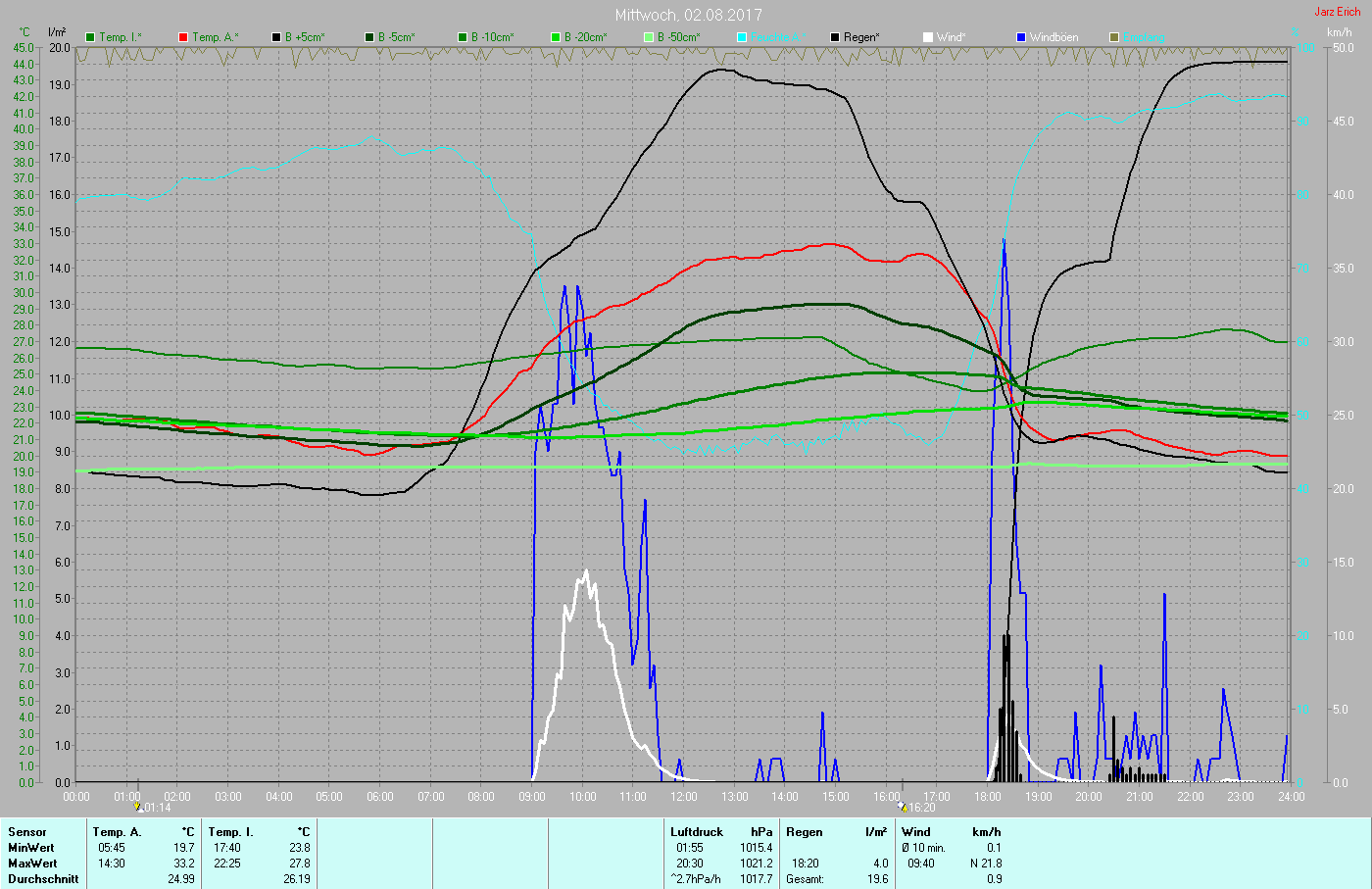The height and width of the screenshot is (889, 1372).
Task: Select the B -10cm legend label
Action: click(491, 37)
